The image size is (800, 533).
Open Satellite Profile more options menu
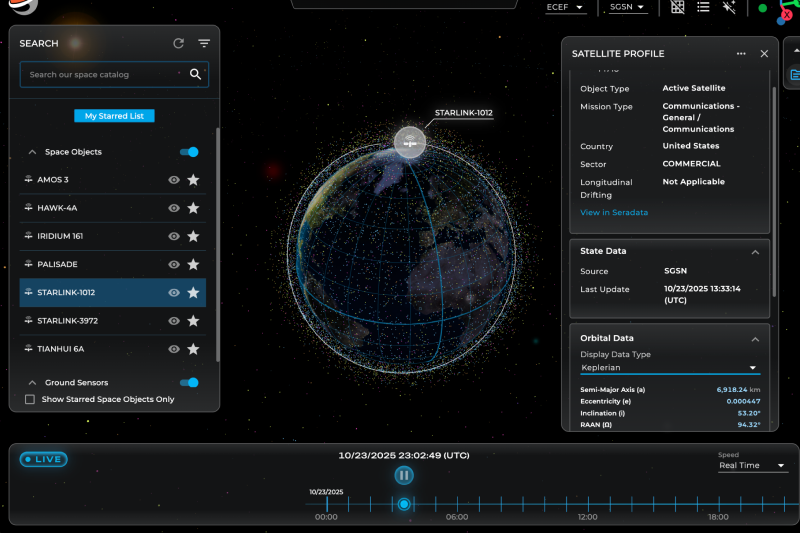click(741, 54)
